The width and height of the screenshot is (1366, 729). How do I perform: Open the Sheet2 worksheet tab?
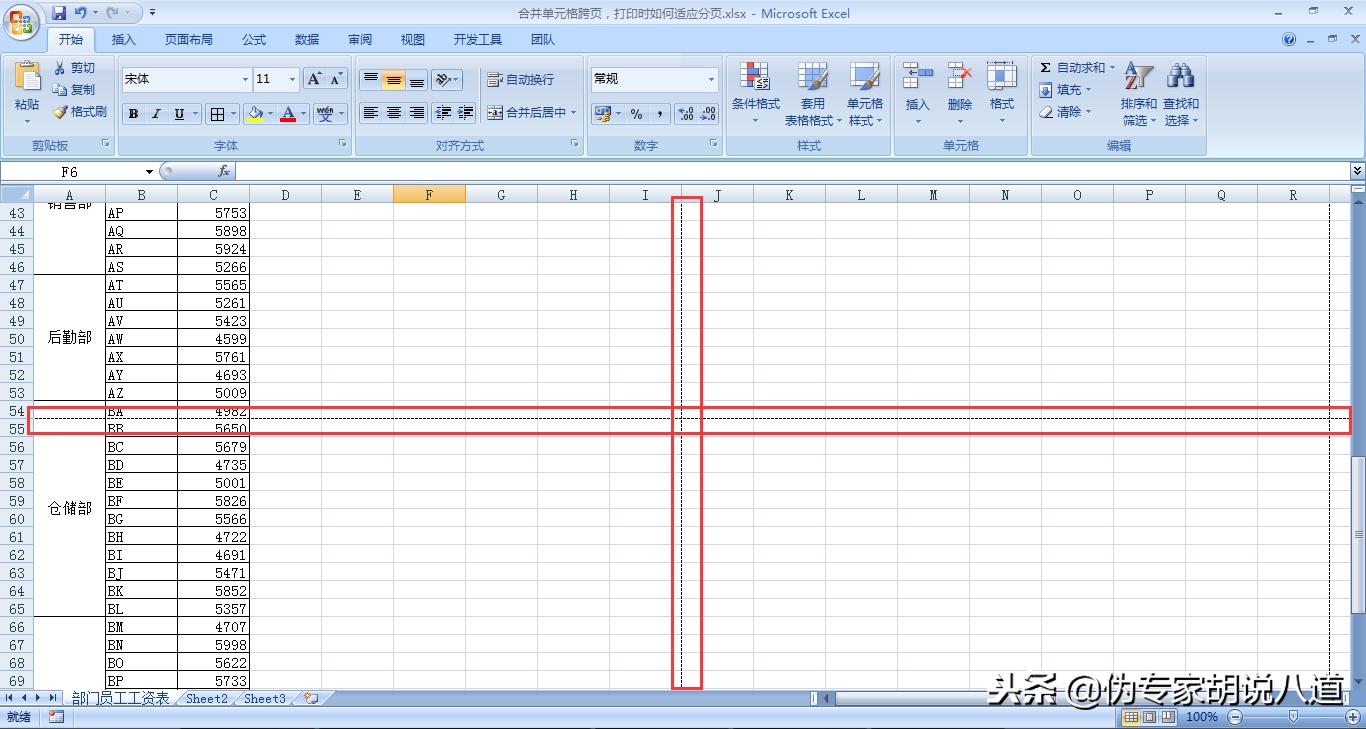207,698
